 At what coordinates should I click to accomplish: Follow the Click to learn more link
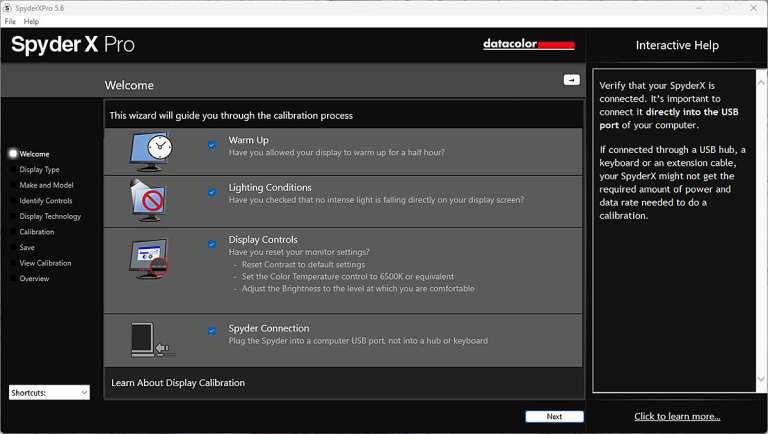click(677, 416)
